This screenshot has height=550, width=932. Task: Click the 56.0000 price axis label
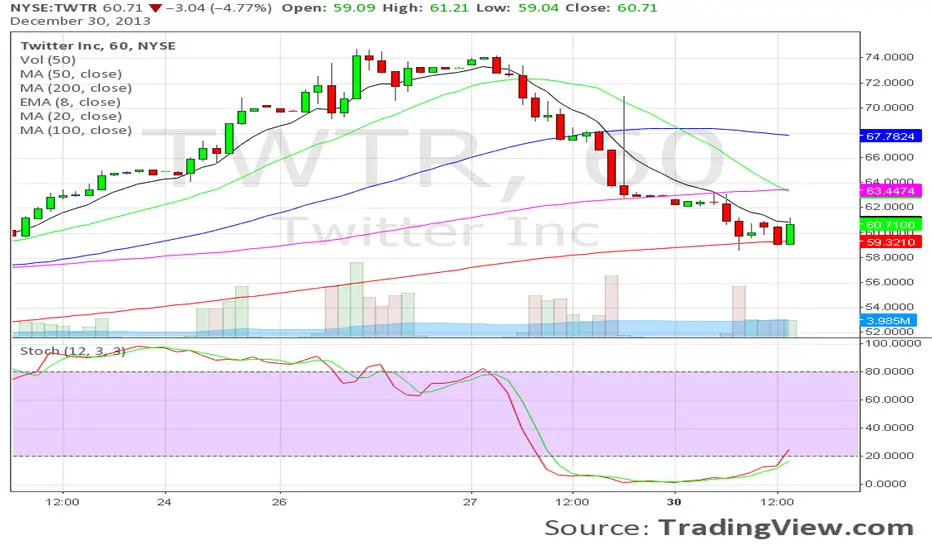889,282
